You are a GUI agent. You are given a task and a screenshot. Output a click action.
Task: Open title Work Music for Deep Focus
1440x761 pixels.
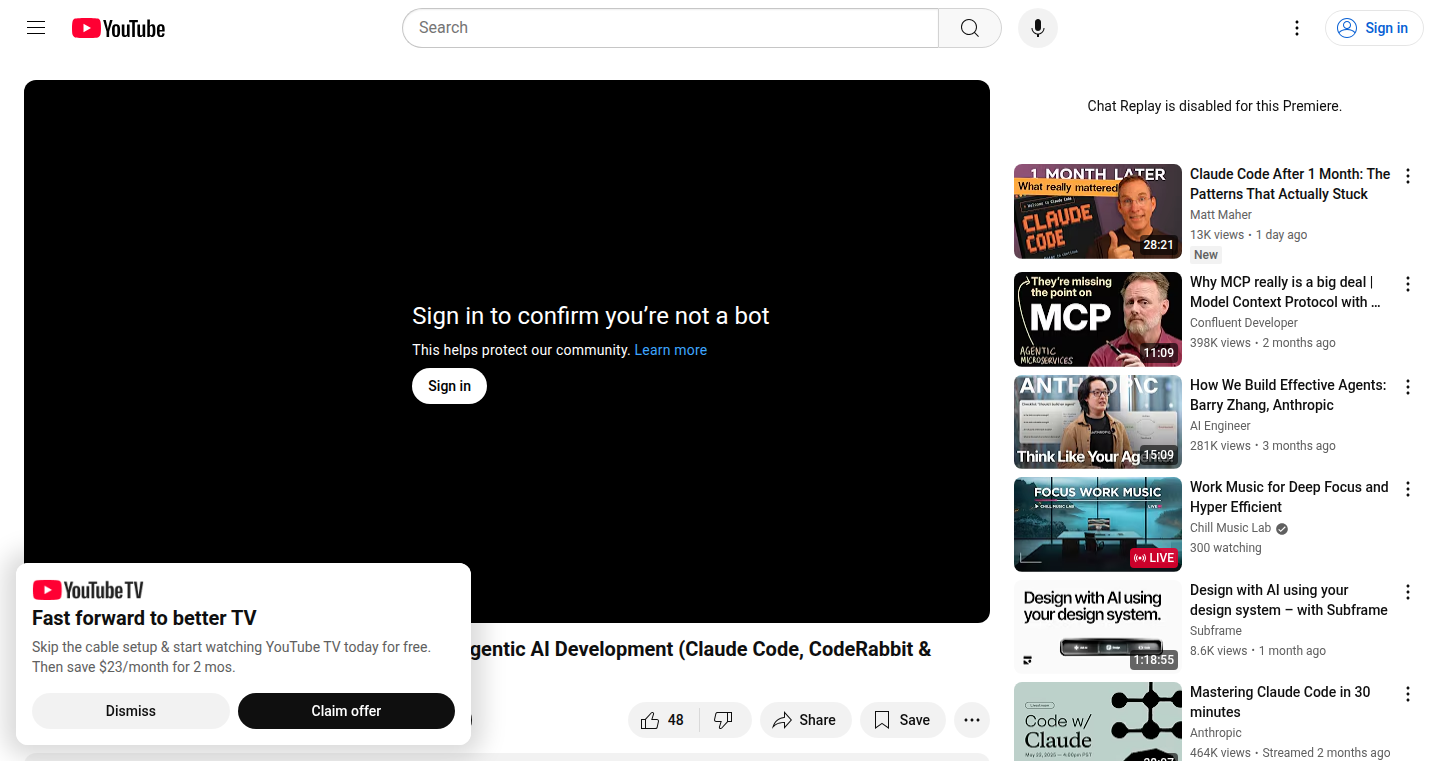1289,497
